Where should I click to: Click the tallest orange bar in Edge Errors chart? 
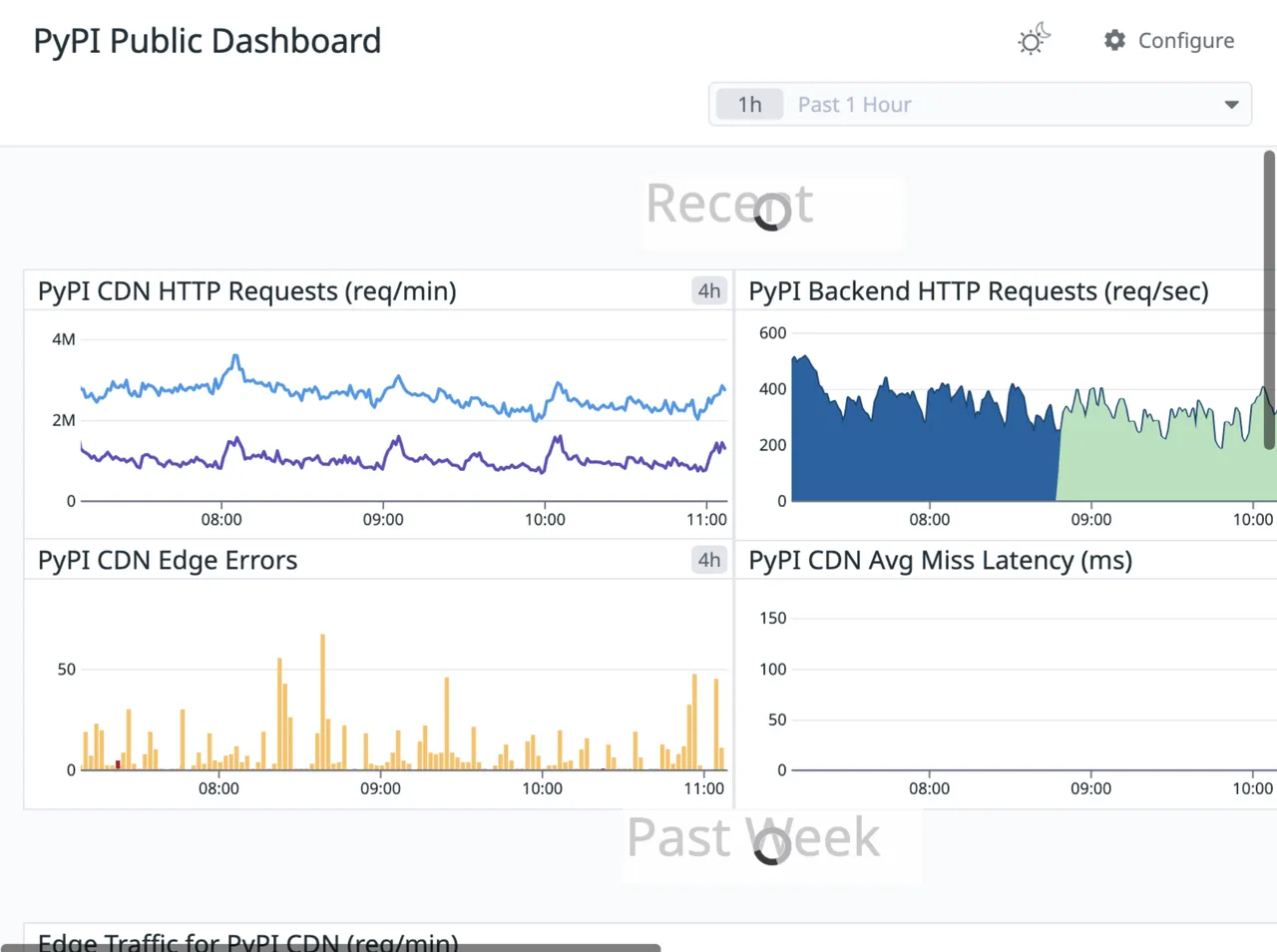(322, 702)
